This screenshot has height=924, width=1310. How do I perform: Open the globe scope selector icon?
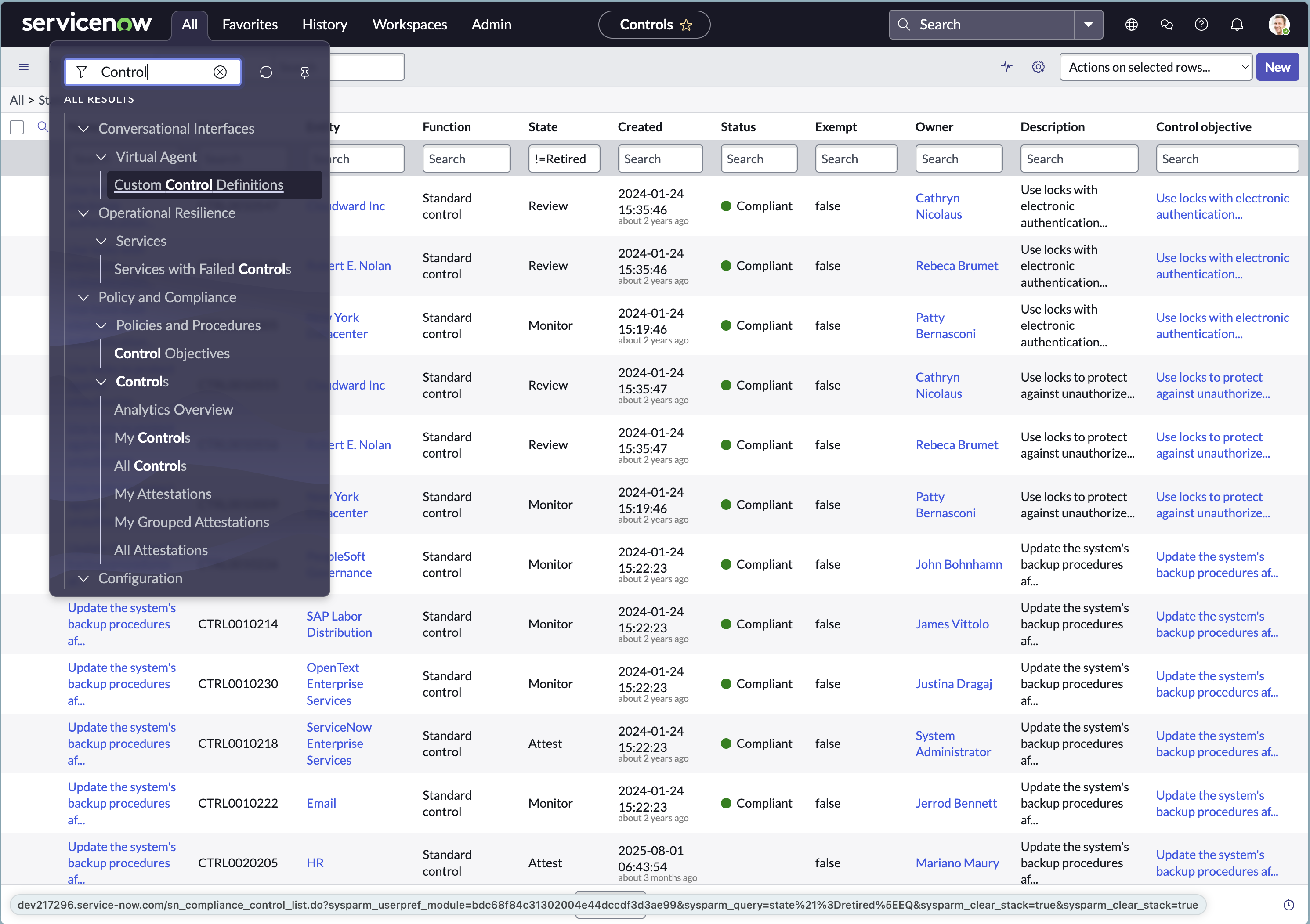click(x=1131, y=25)
